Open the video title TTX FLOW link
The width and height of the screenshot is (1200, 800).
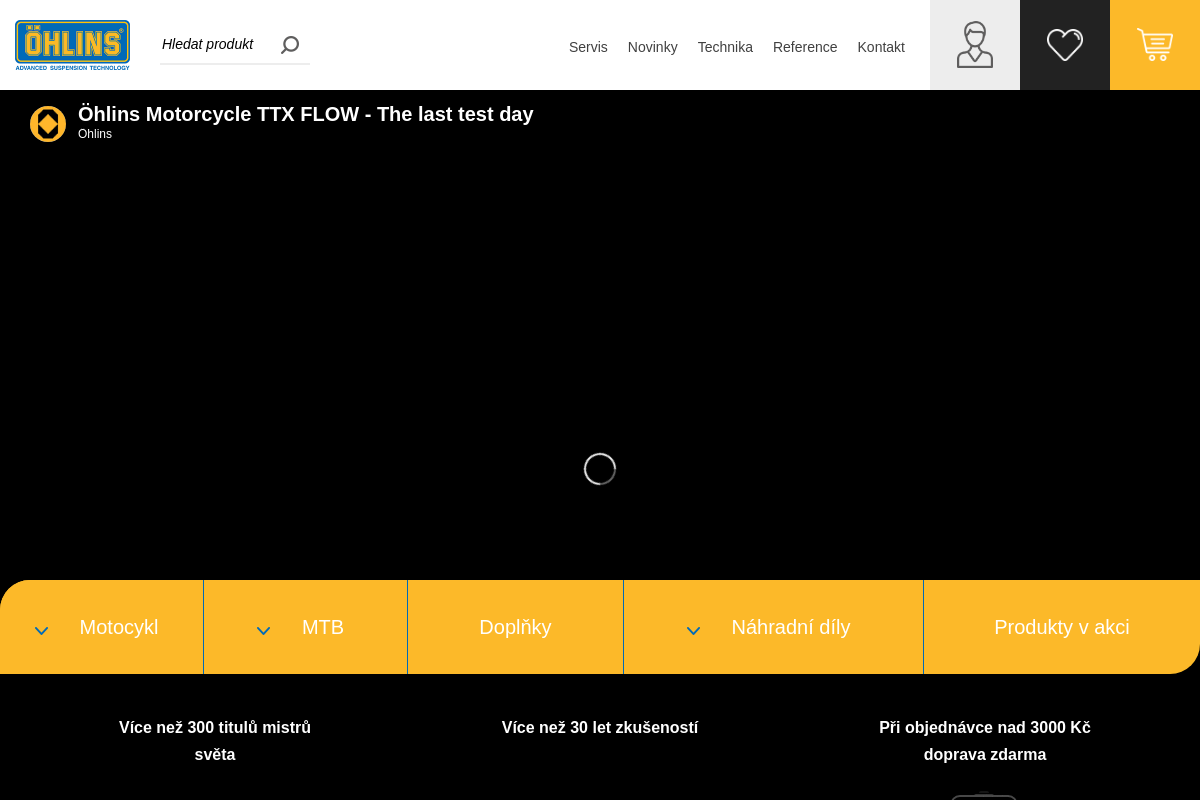pyautogui.click(x=306, y=114)
